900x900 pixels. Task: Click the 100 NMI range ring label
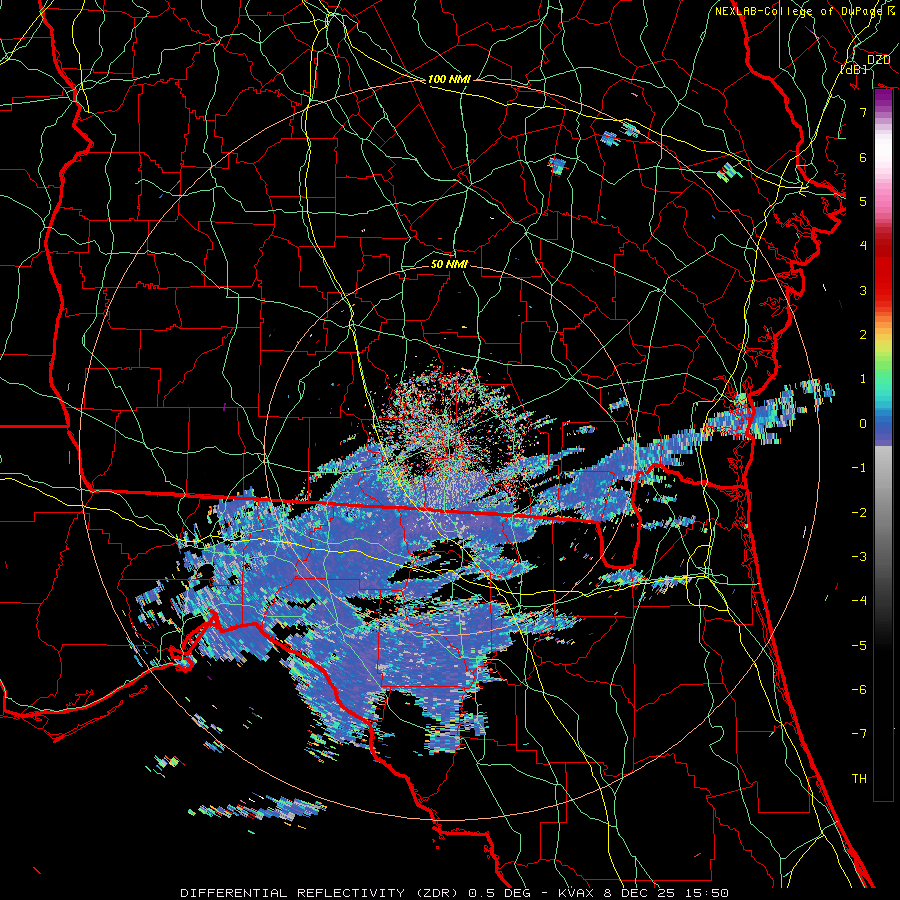point(449,79)
